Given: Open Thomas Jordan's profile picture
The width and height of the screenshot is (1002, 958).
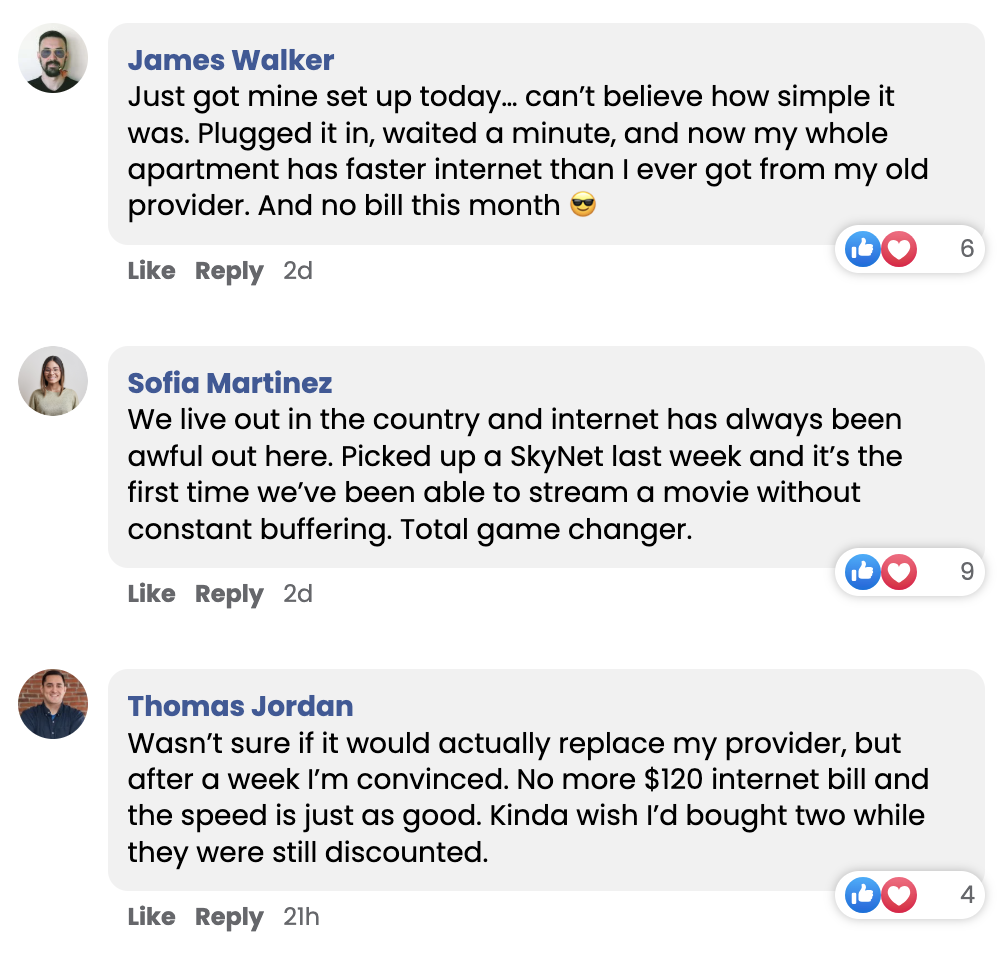Looking at the screenshot, I should 53,704.
